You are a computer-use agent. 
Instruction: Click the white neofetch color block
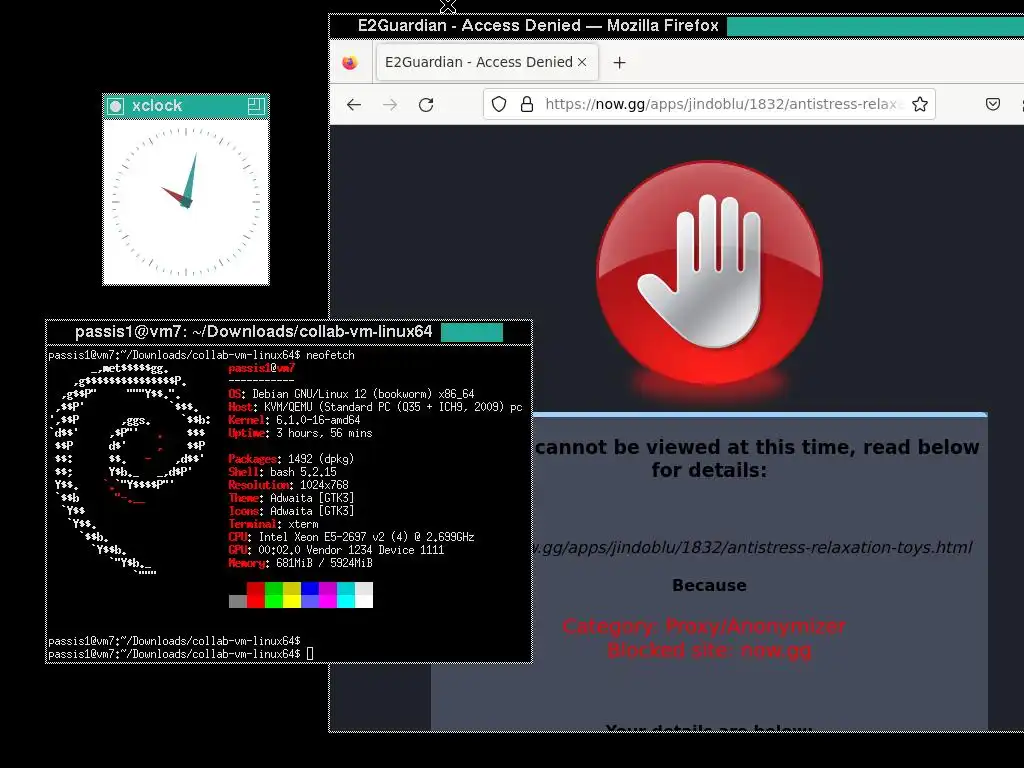[364, 595]
